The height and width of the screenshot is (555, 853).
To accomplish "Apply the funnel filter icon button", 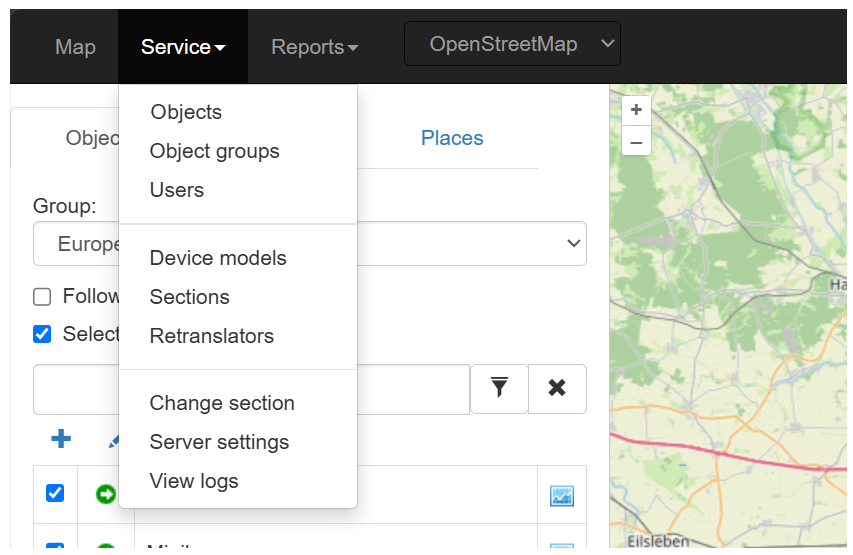I will click(499, 388).
